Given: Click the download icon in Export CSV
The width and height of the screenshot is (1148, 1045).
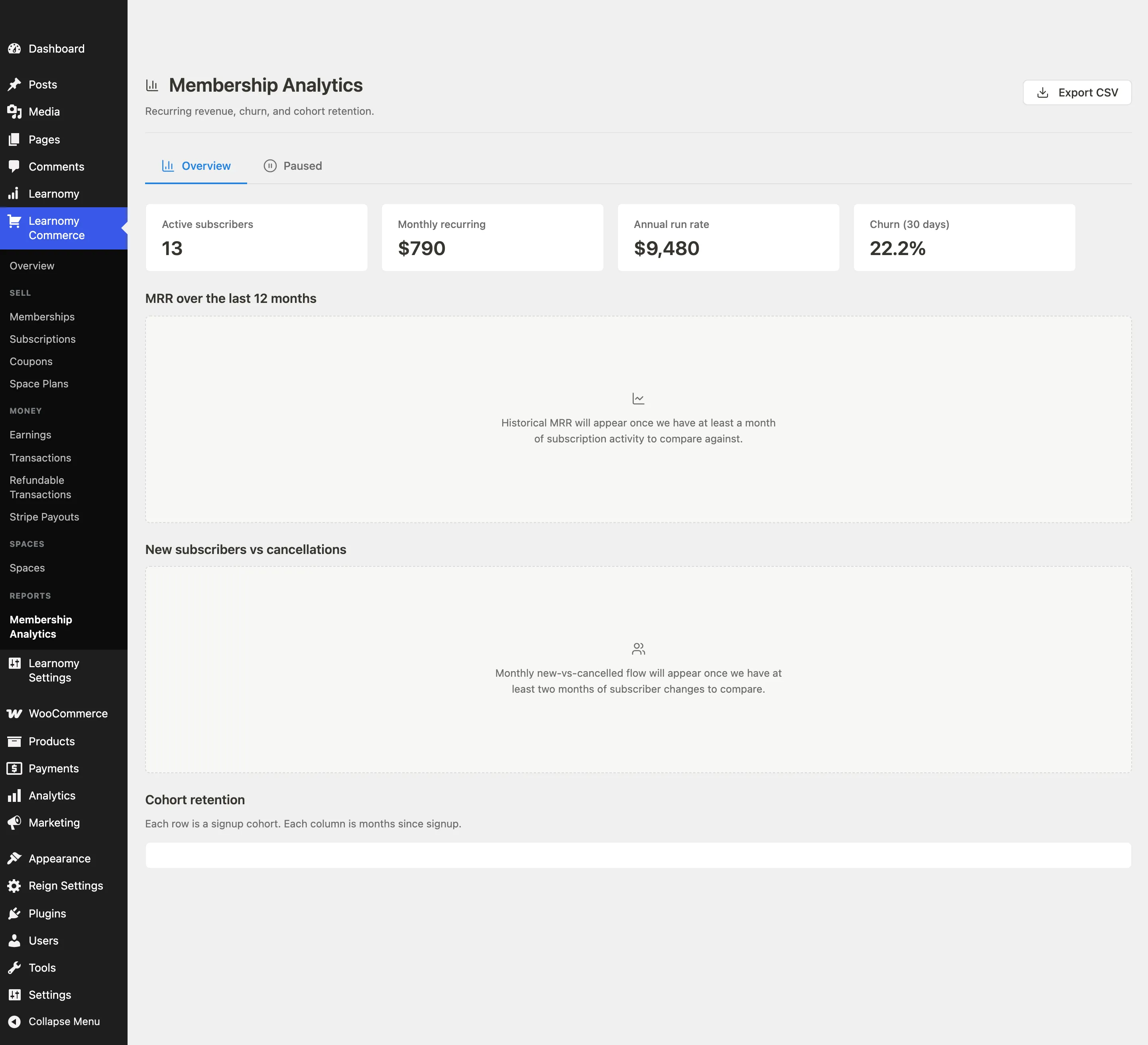Looking at the screenshot, I should [x=1043, y=92].
